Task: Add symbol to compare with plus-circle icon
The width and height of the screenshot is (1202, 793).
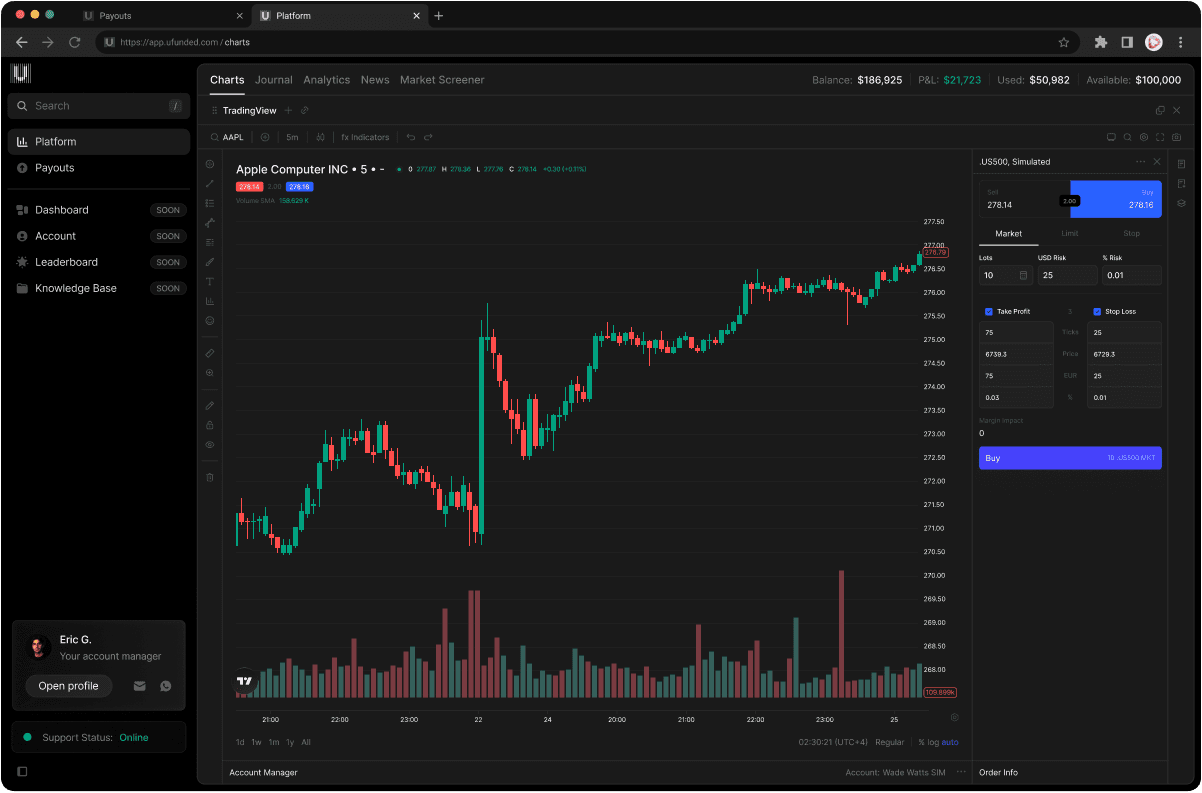Action: (x=265, y=137)
